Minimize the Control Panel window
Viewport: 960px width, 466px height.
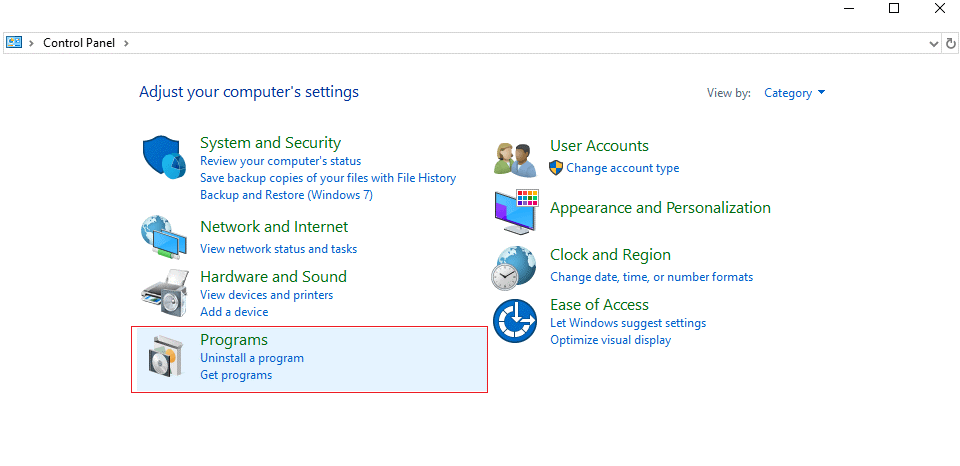pyautogui.click(x=849, y=9)
